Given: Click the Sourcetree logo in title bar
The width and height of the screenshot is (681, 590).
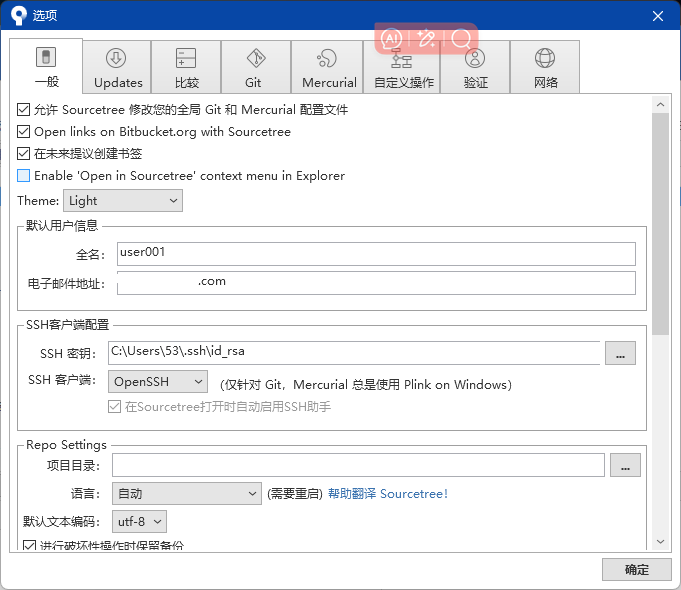Looking at the screenshot, I should pyautogui.click(x=18, y=15).
